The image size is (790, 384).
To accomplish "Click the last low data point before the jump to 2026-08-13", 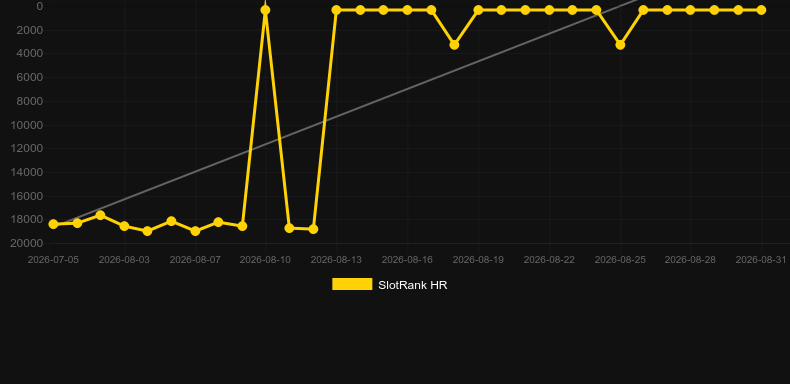I will point(313,229).
